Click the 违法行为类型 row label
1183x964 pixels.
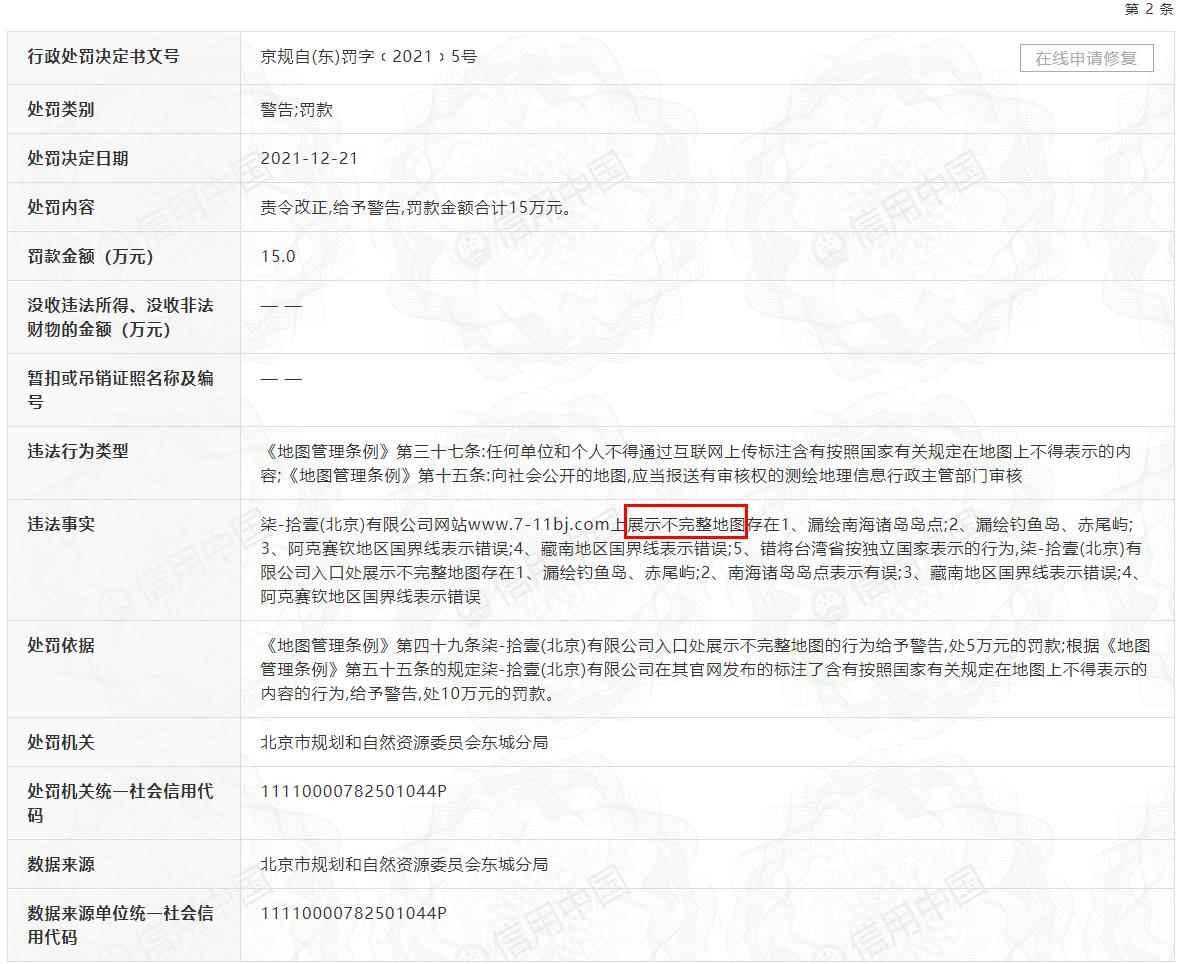[78, 452]
